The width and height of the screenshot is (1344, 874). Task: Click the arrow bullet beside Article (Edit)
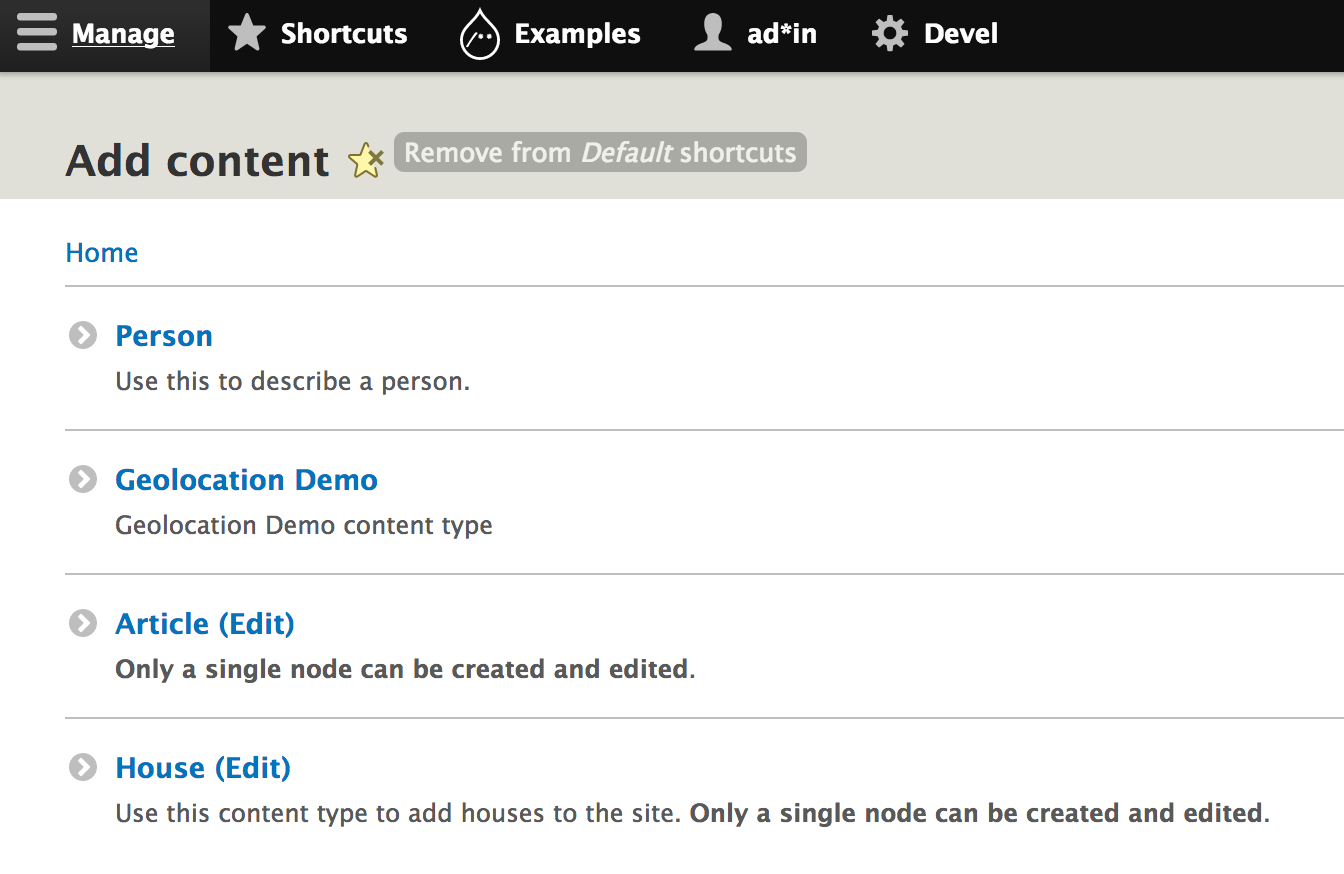click(83, 623)
